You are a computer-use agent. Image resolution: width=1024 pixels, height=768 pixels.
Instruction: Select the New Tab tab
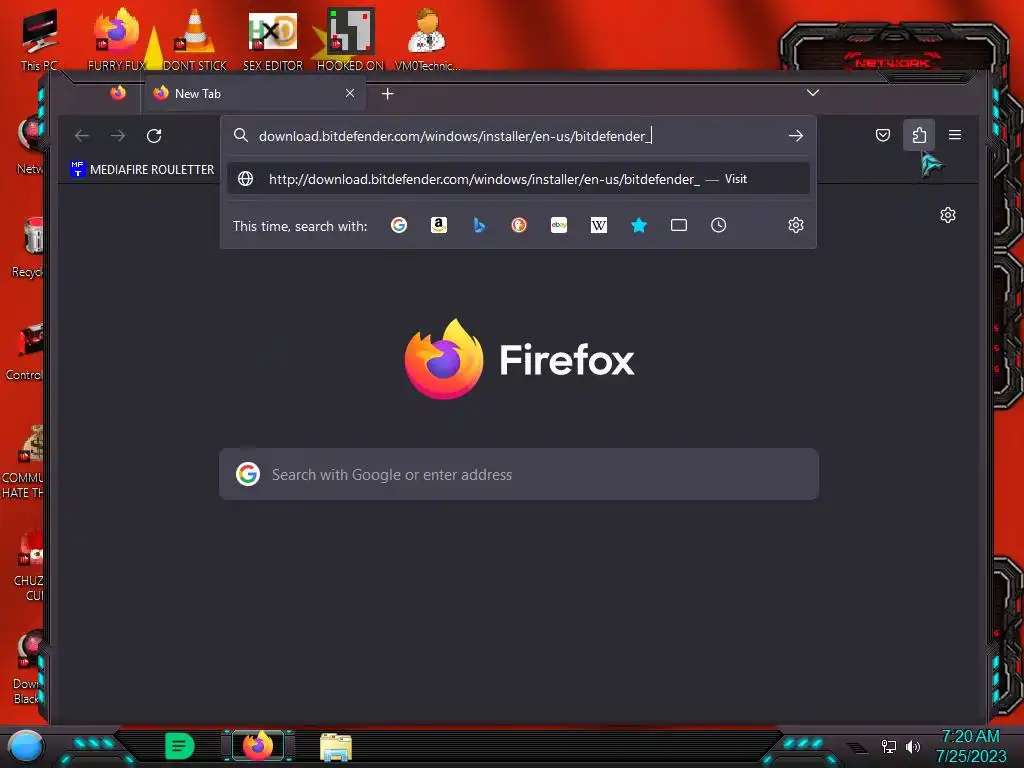(255, 93)
